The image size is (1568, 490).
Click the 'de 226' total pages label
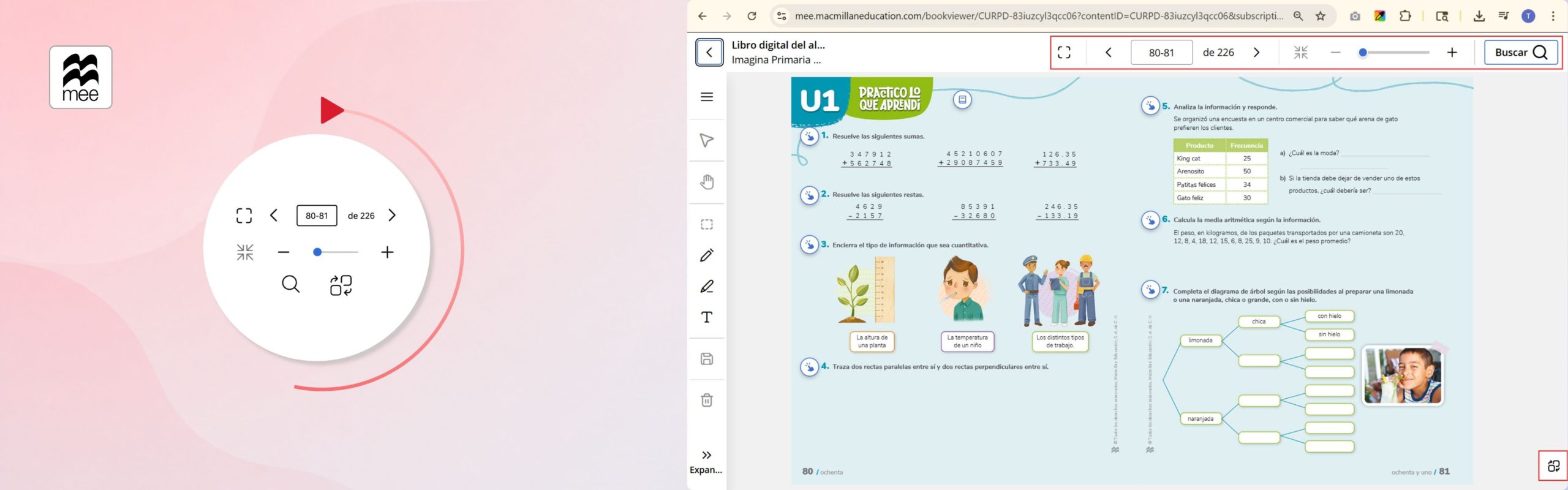(1218, 53)
